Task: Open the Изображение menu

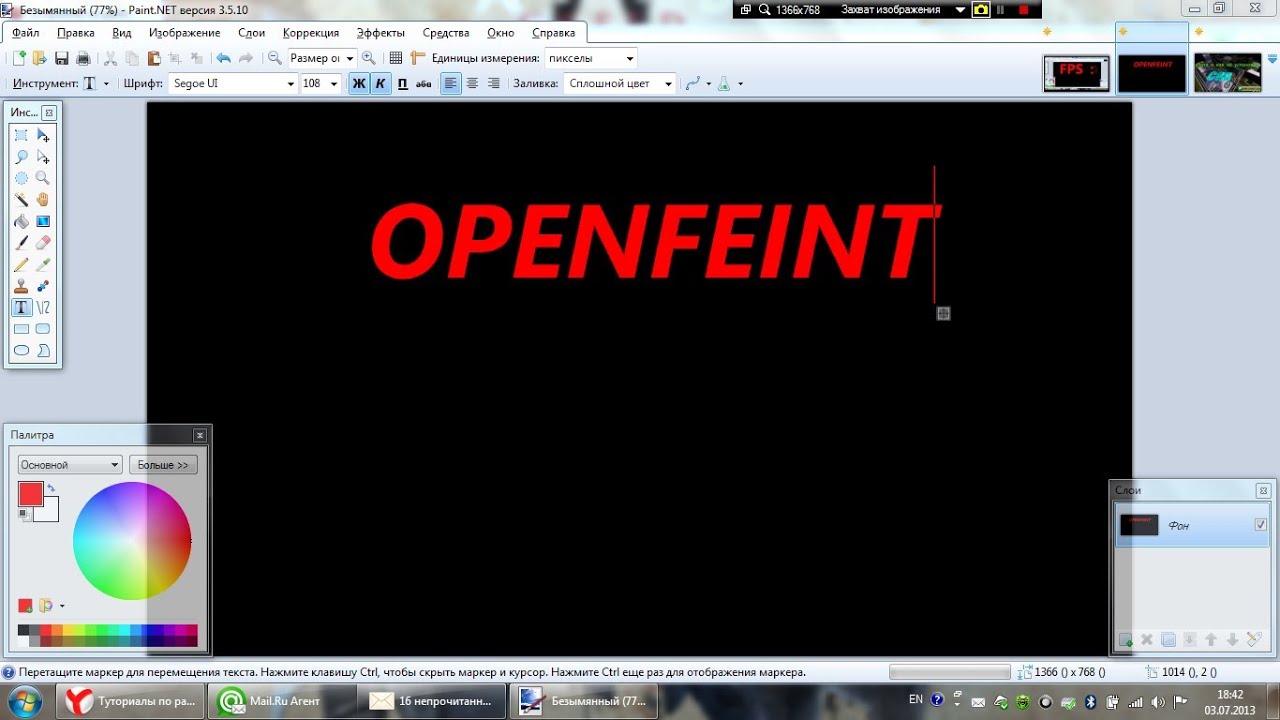Action: pyautogui.click(x=184, y=33)
